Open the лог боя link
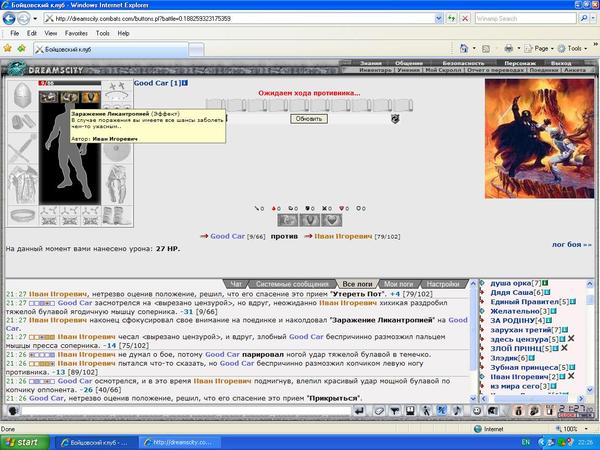 pos(571,244)
